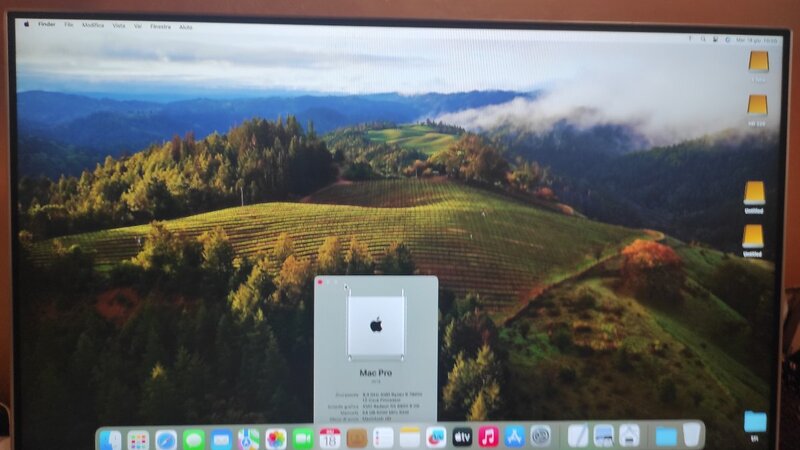
Task: Select the upper Untitled drive on desktop
Action: [754, 193]
